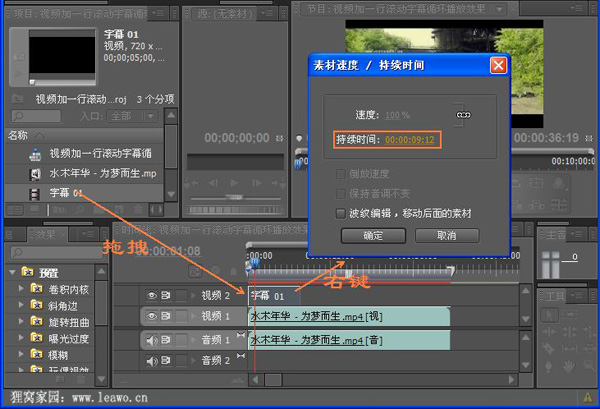The width and height of the screenshot is (600, 409).
Task: Toggle visibility eye of 视频 2 track
Action: pos(152,295)
